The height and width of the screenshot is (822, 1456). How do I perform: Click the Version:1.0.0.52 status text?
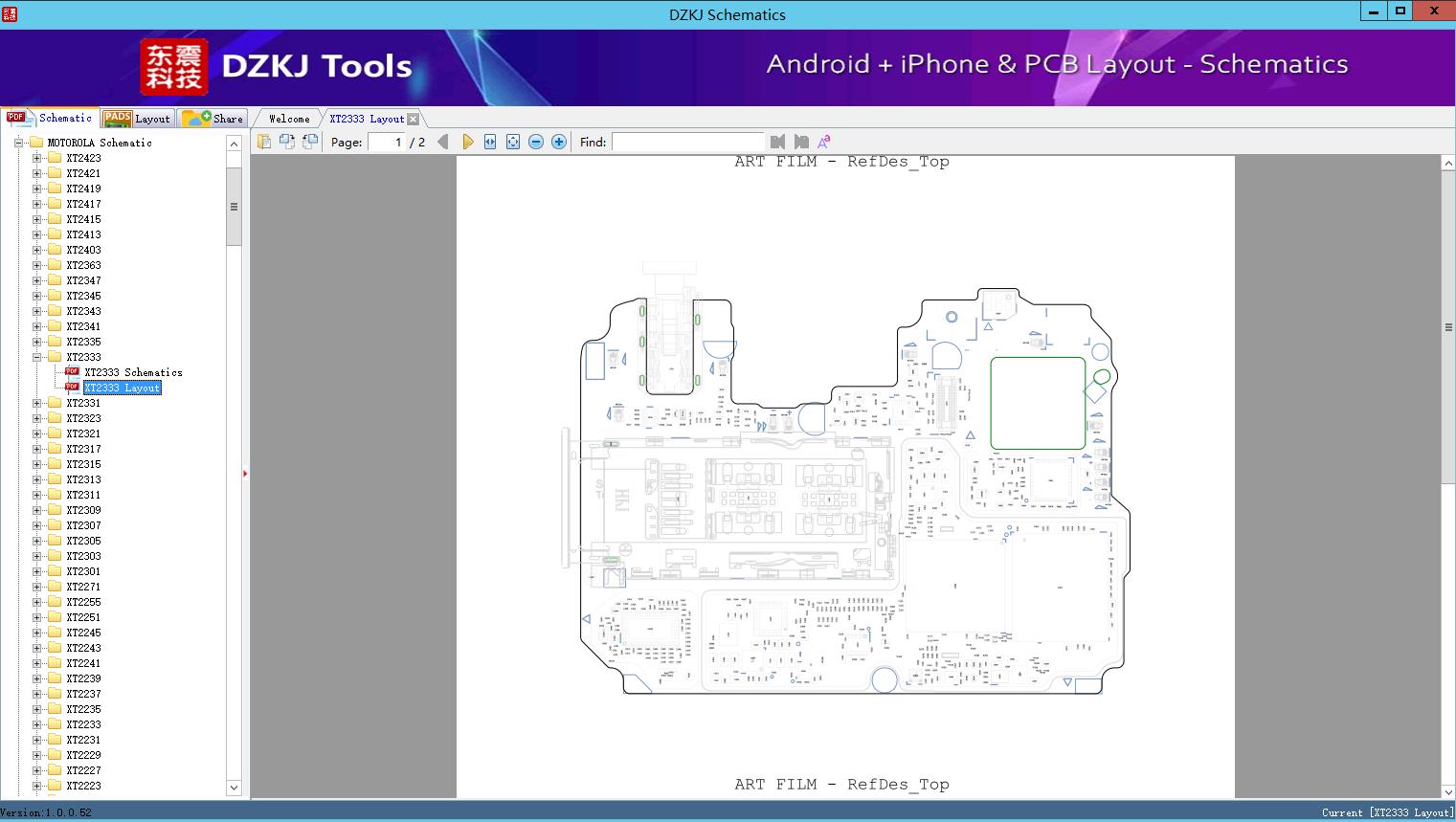(46, 812)
